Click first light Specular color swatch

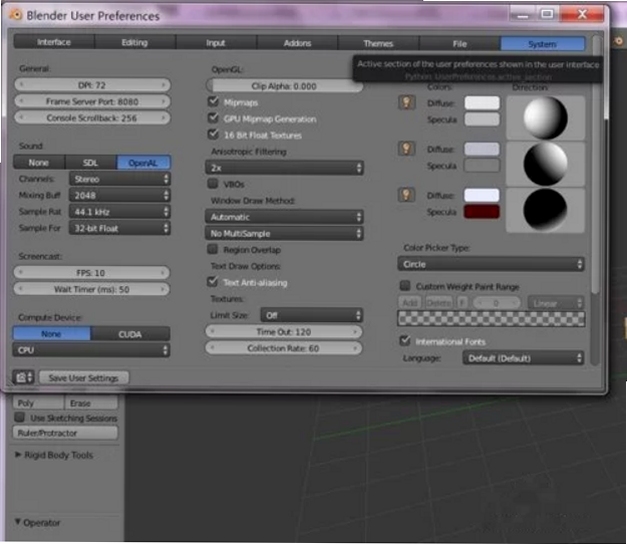482,119
